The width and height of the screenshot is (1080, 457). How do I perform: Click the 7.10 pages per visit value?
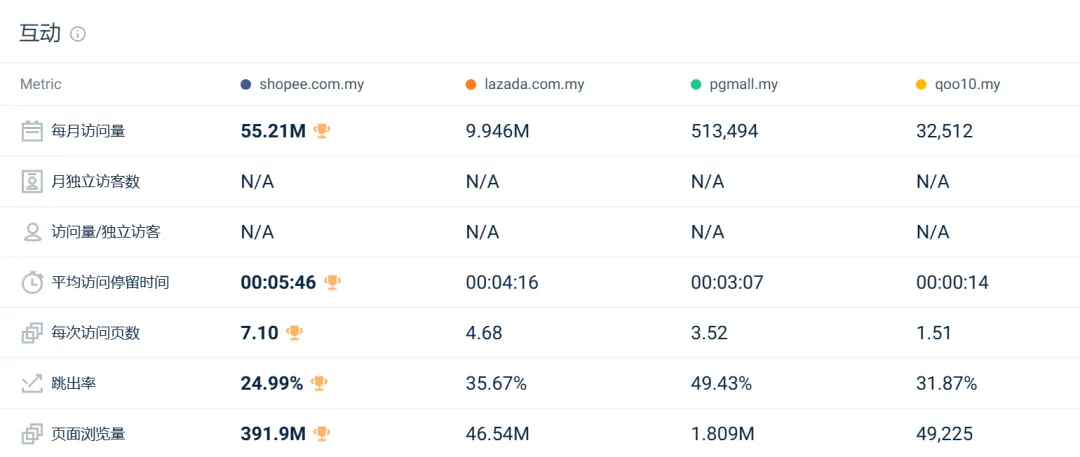[260, 333]
